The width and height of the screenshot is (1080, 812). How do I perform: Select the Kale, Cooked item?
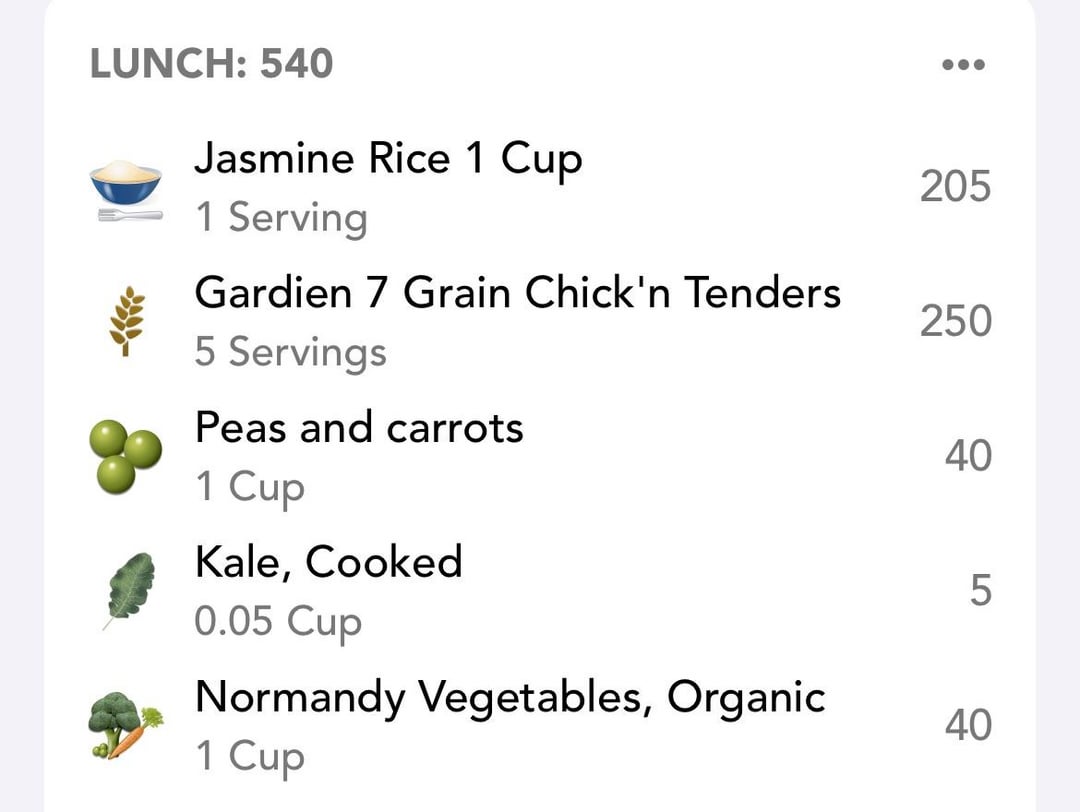(328, 562)
